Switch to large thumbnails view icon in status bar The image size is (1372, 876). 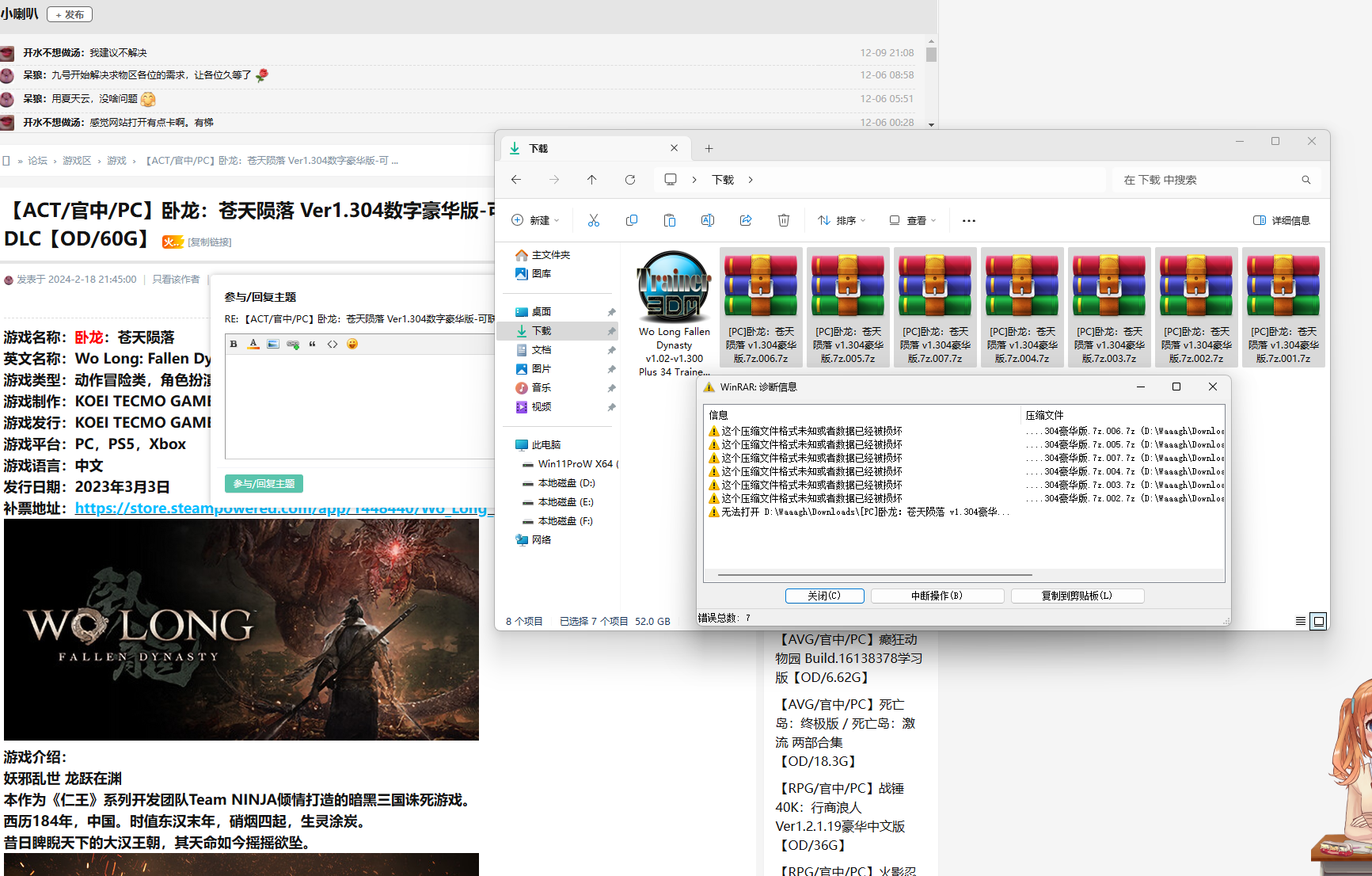[x=1319, y=621]
